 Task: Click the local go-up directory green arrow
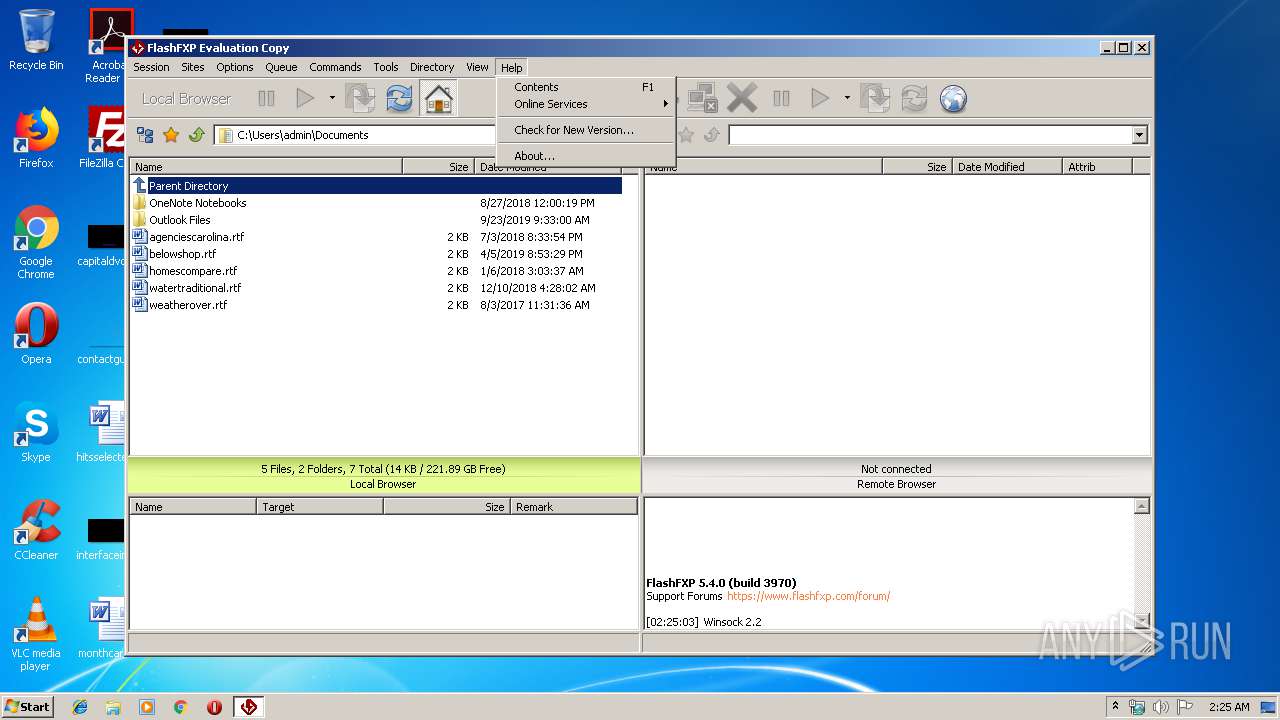click(x=196, y=135)
